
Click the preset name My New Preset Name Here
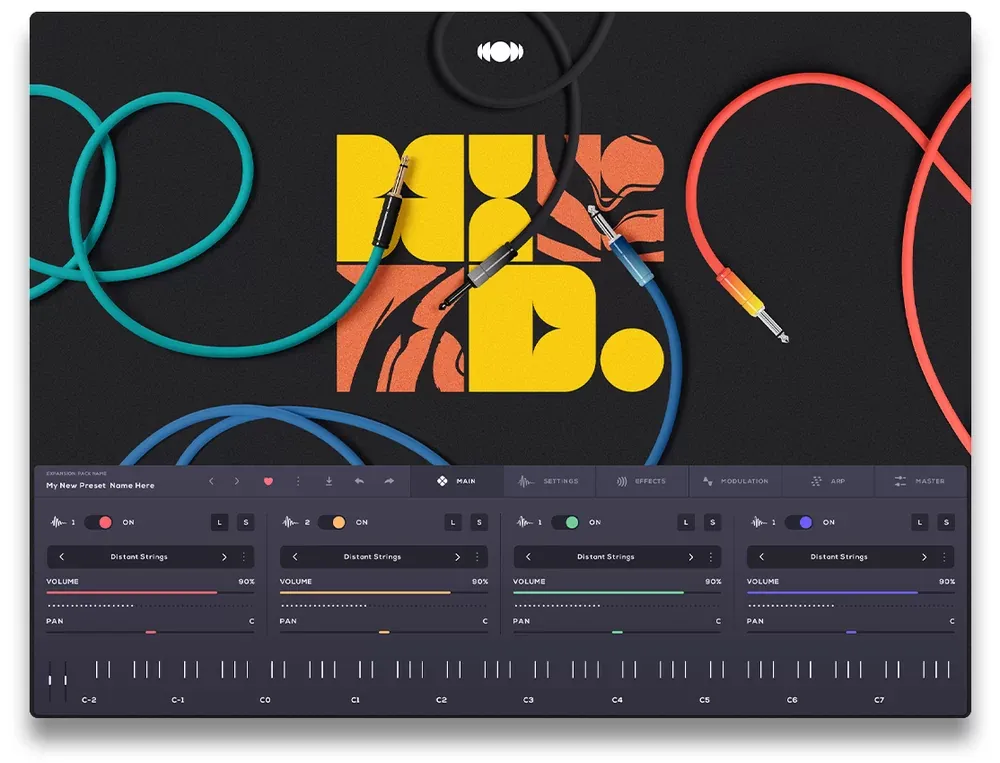click(x=100, y=485)
